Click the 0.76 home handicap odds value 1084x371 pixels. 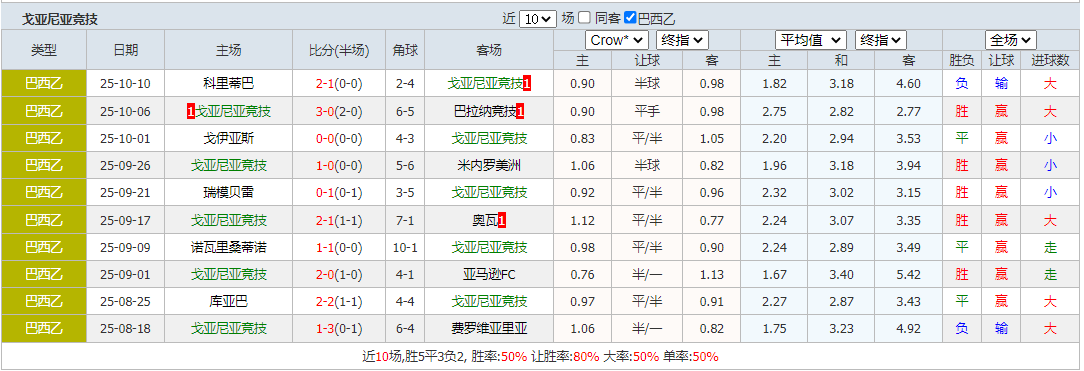[x=583, y=275]
